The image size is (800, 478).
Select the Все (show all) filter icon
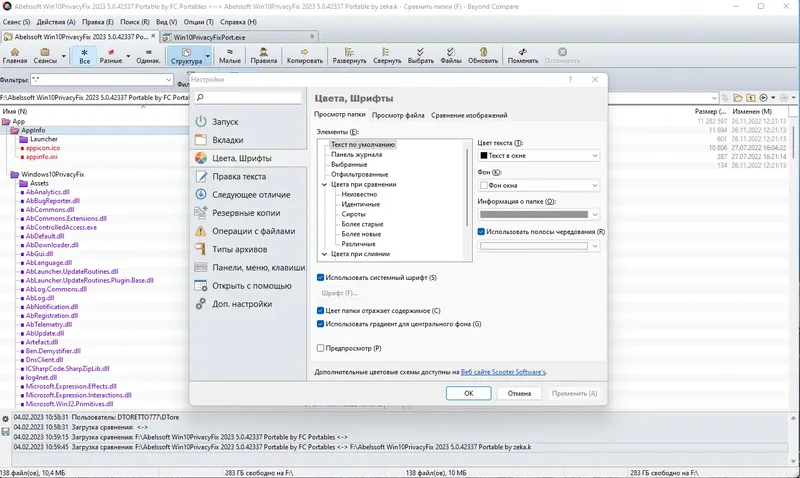click(x=85, y=56)
